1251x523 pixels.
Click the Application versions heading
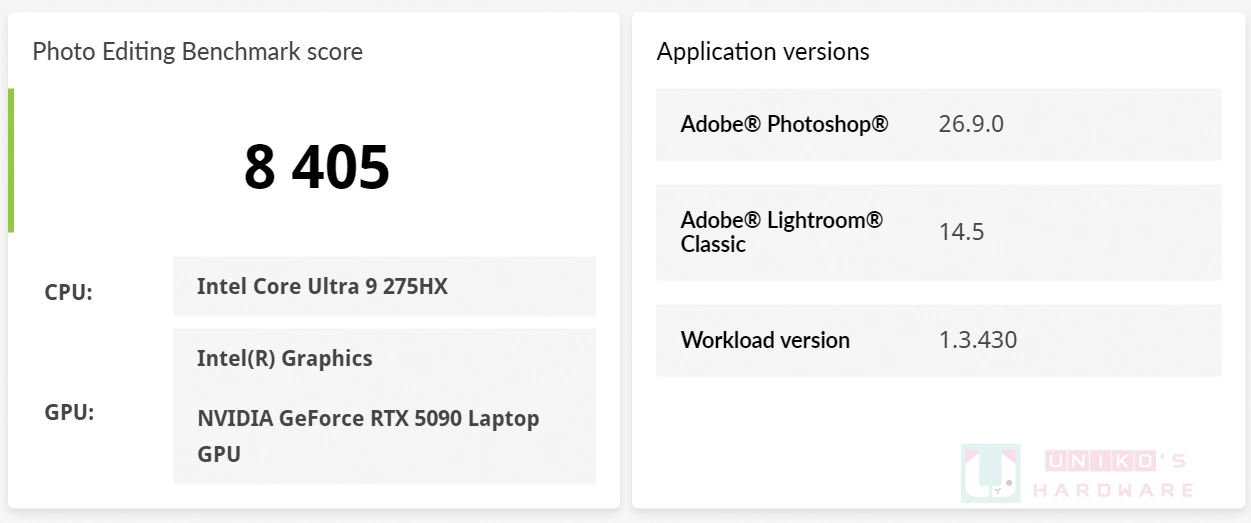pos(763,51)
